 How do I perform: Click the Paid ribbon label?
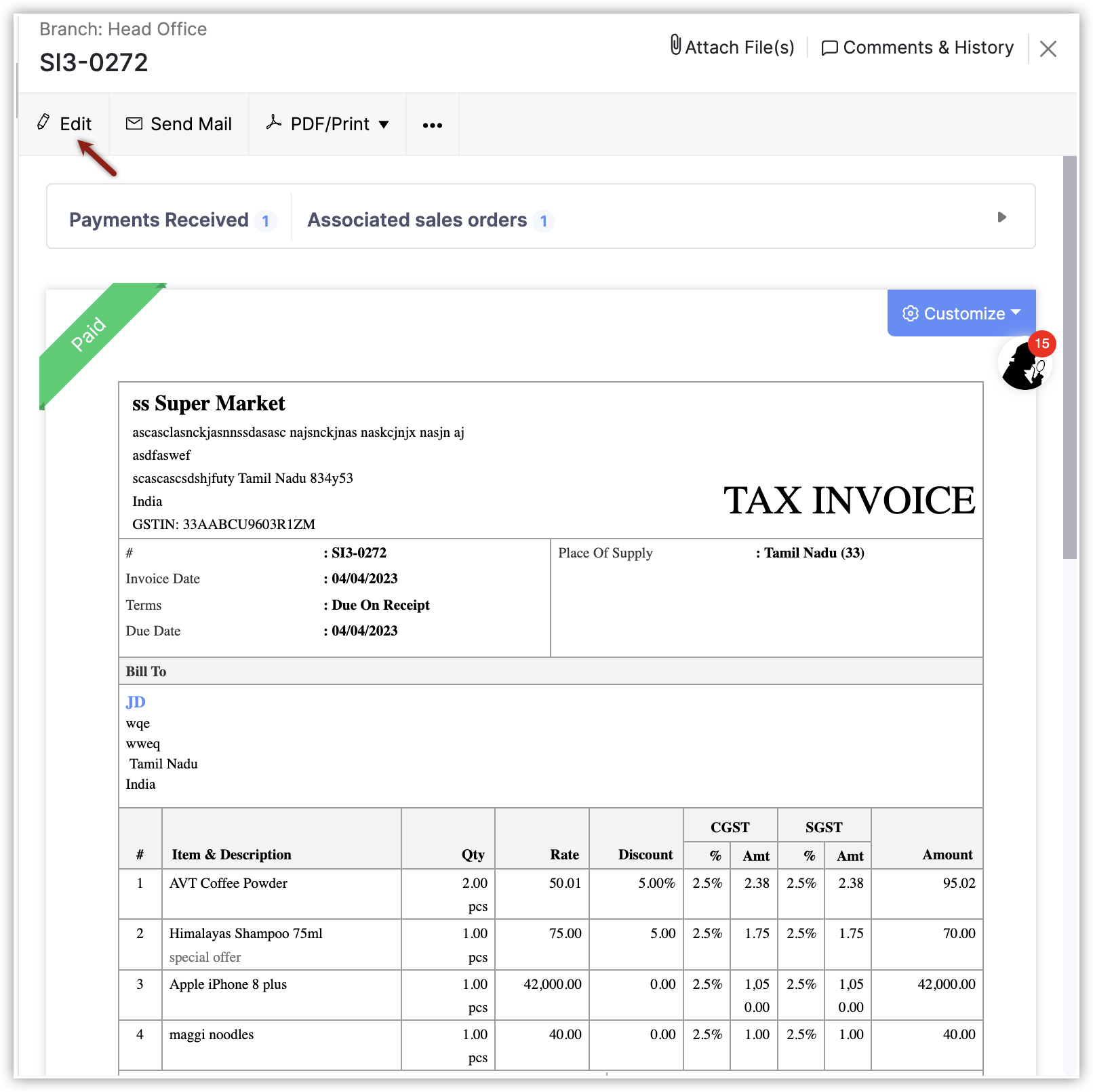point(88,334)
